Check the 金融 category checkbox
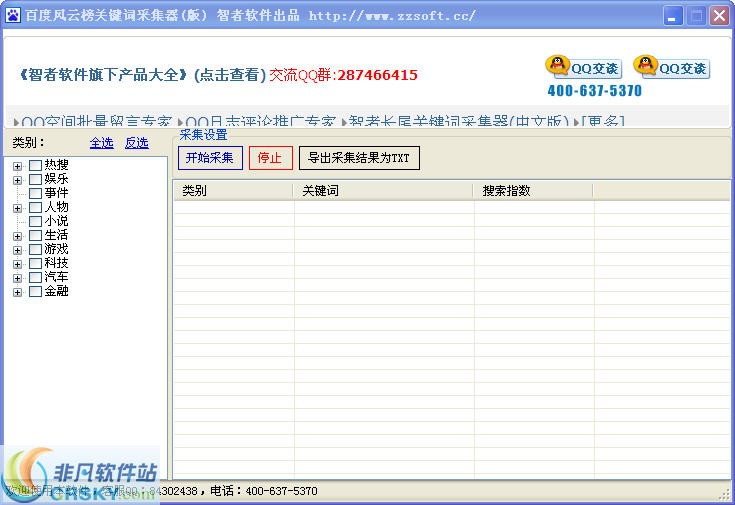This screenshot has height=505, width=735. coord(35,292)
